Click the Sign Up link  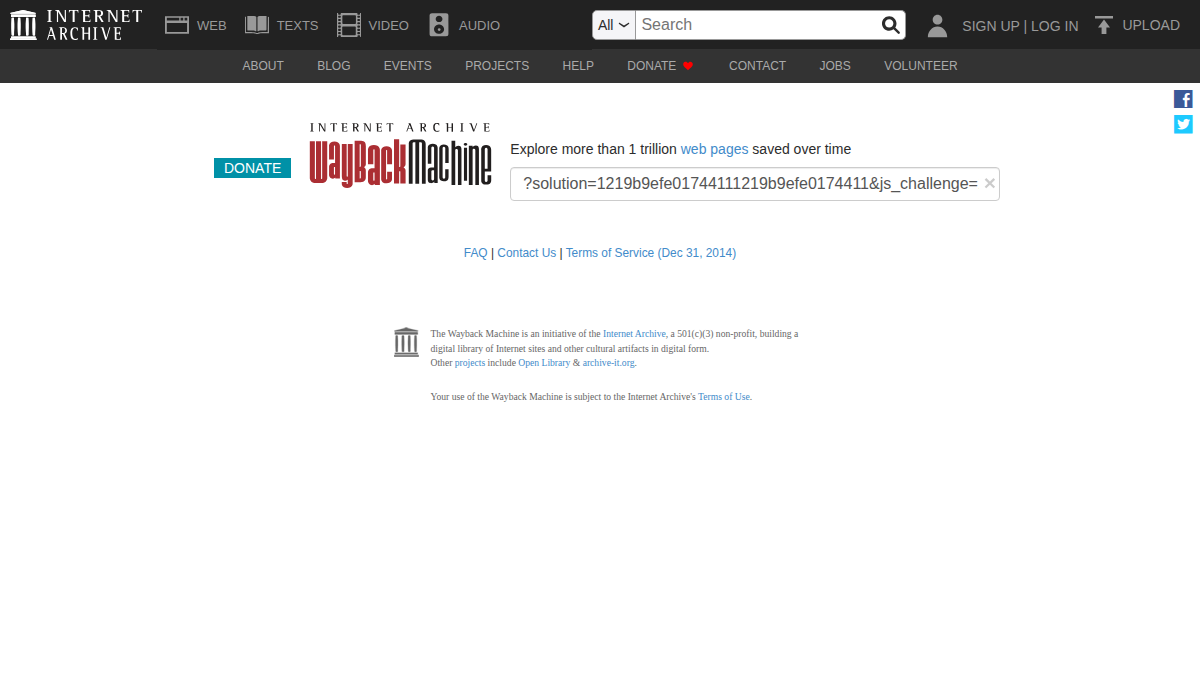coord(991,26)
